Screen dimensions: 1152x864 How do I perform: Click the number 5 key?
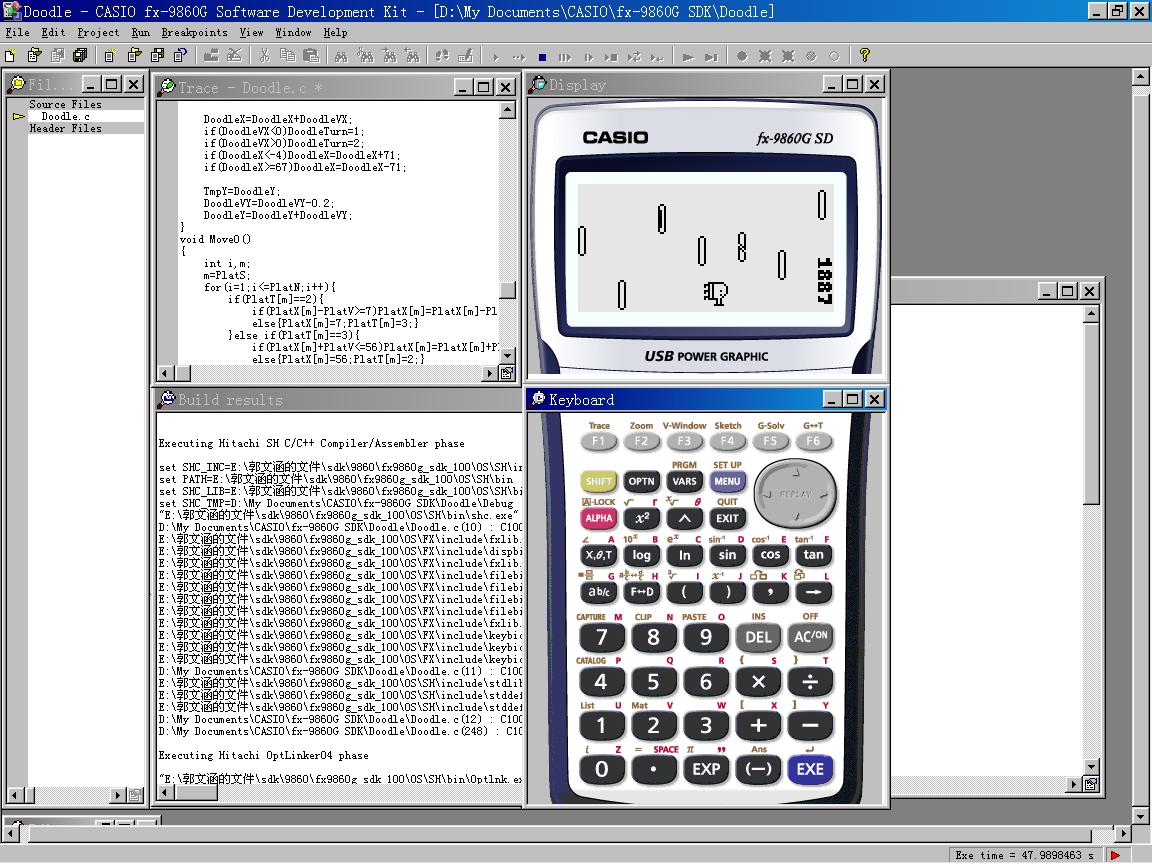(653, 682)
